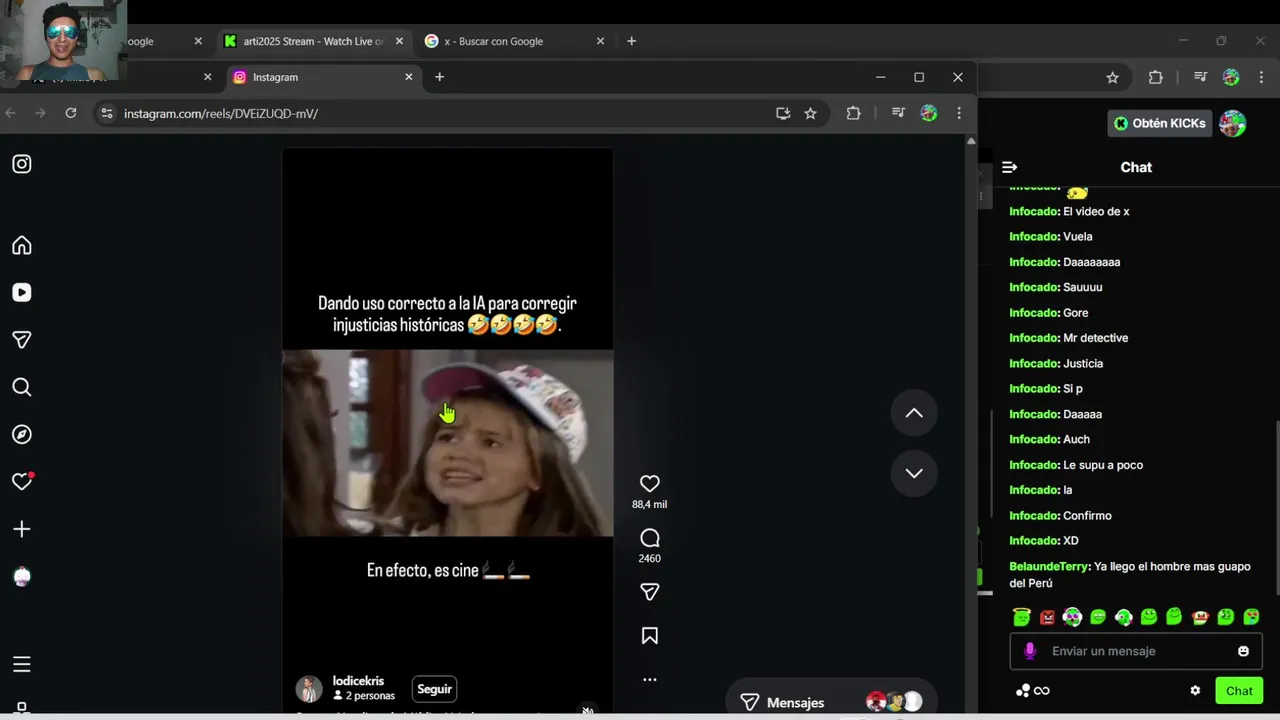Go to next reel with down arrow

[914, 473]
